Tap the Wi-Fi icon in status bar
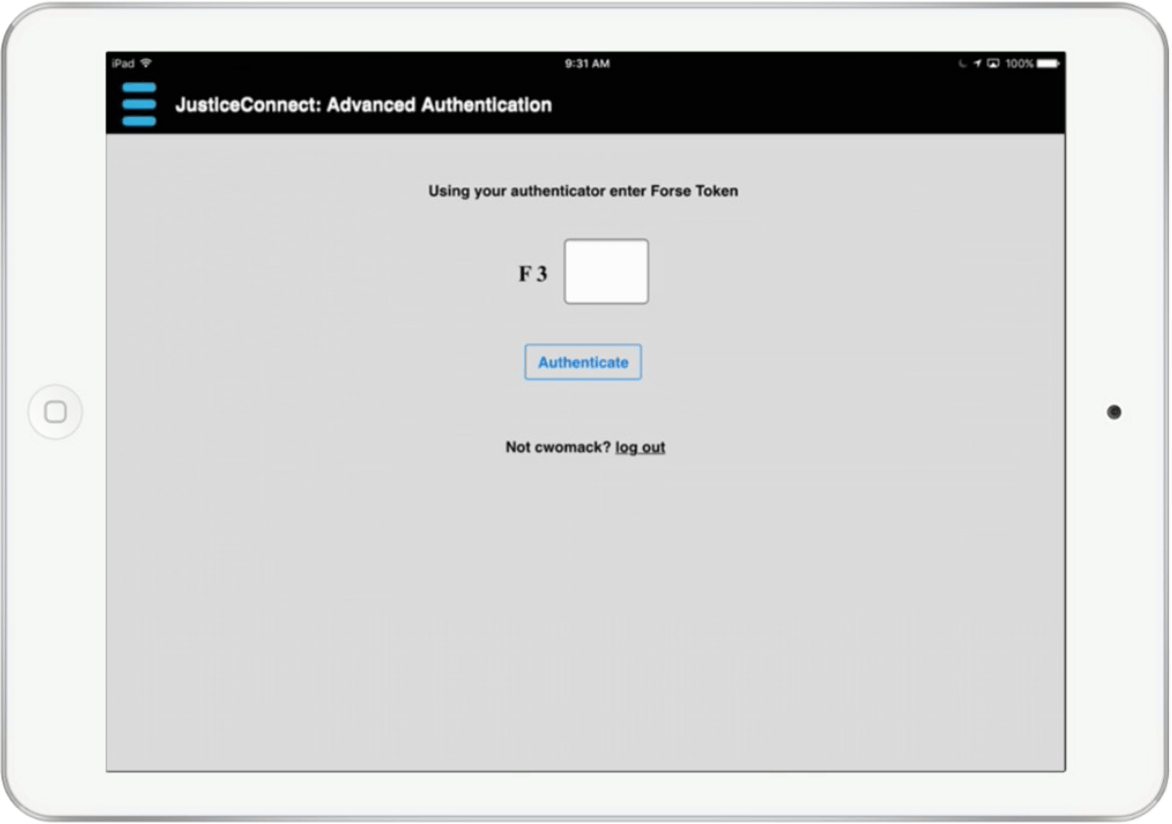 [x=146, y=63]
